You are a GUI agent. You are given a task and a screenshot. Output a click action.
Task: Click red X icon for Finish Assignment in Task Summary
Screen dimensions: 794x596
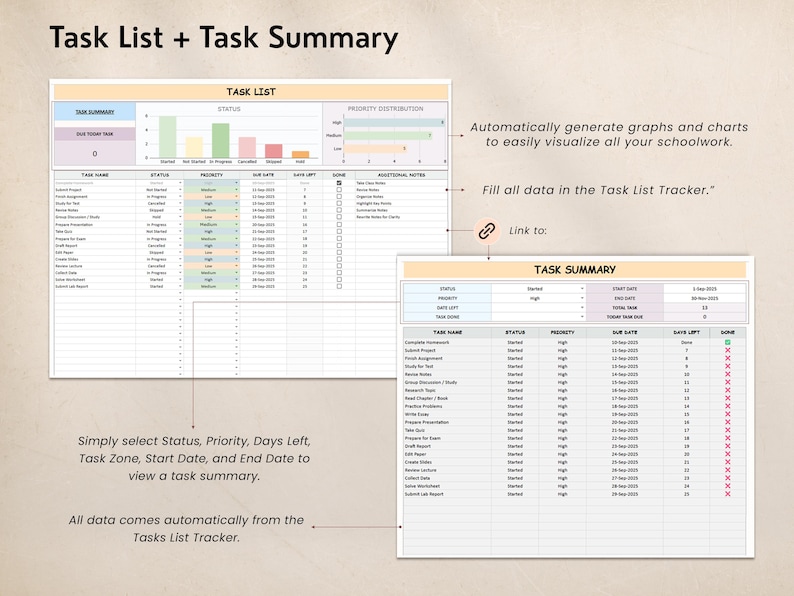pos(728,359)
